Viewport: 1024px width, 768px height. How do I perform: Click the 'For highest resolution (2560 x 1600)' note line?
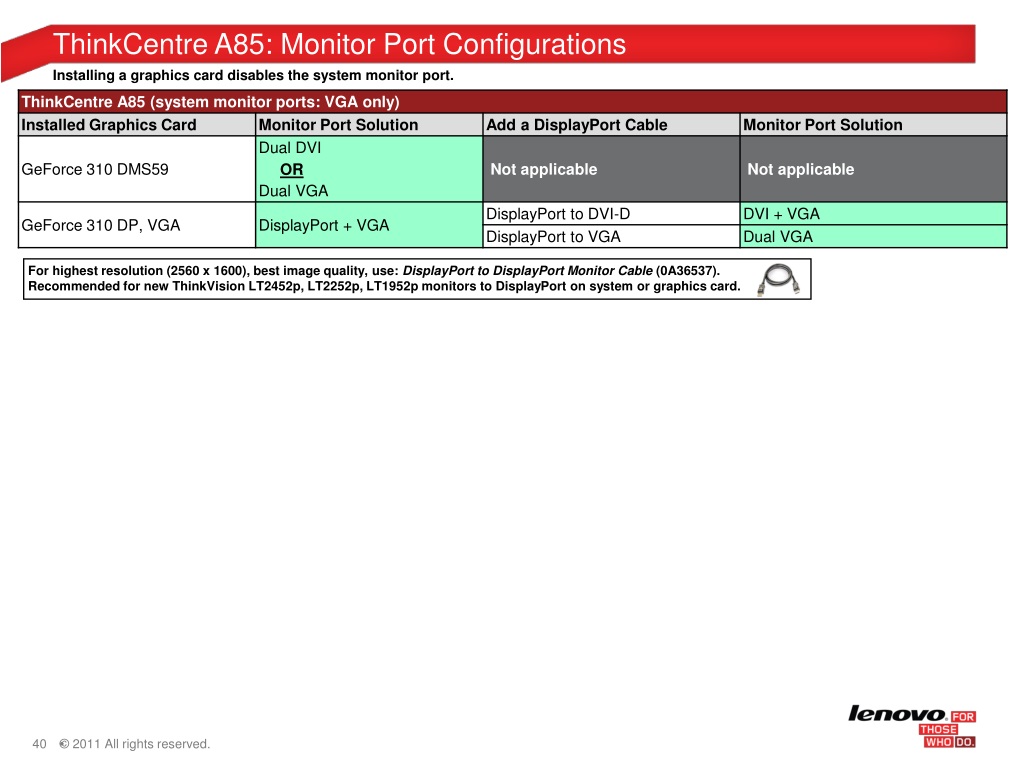(374, 271)
